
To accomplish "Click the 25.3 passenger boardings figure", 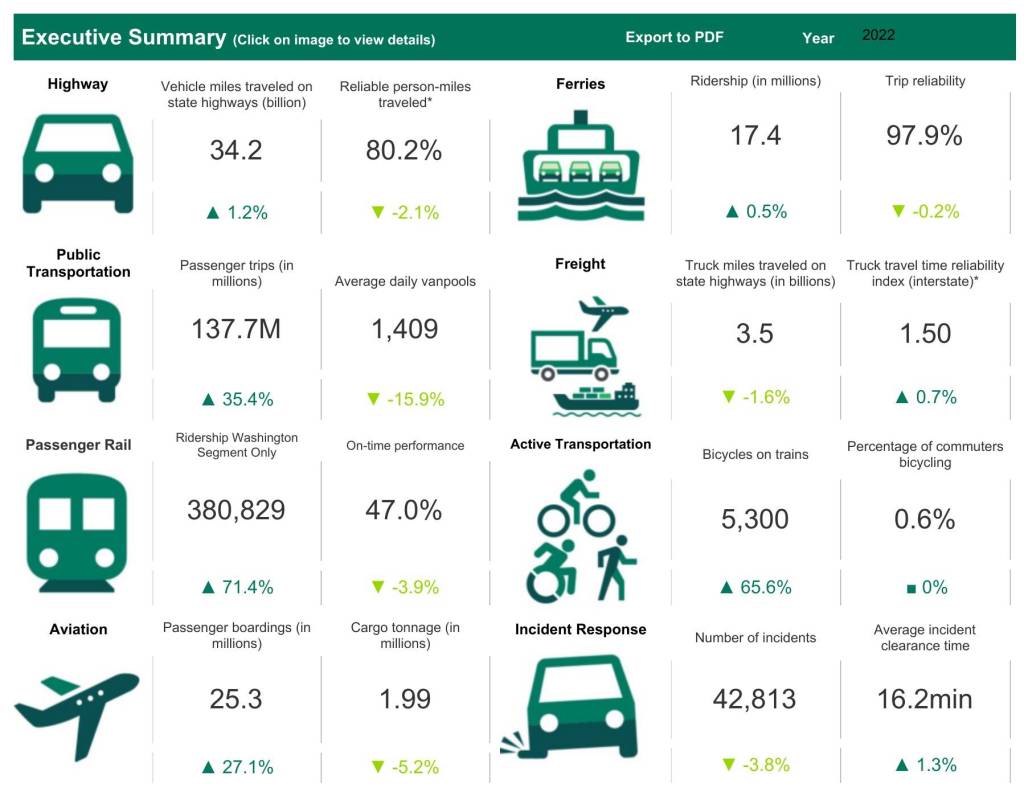I will point(236,699).
